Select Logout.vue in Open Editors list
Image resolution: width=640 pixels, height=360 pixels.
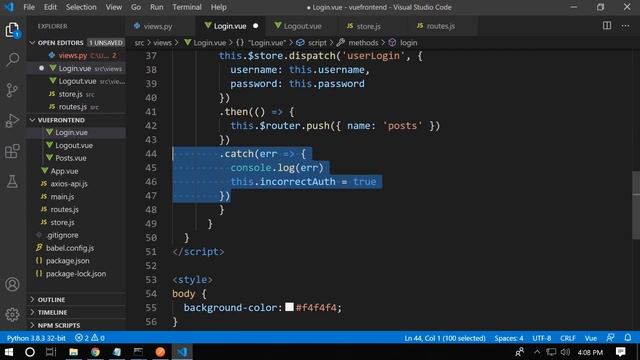(x=77, y=81)
